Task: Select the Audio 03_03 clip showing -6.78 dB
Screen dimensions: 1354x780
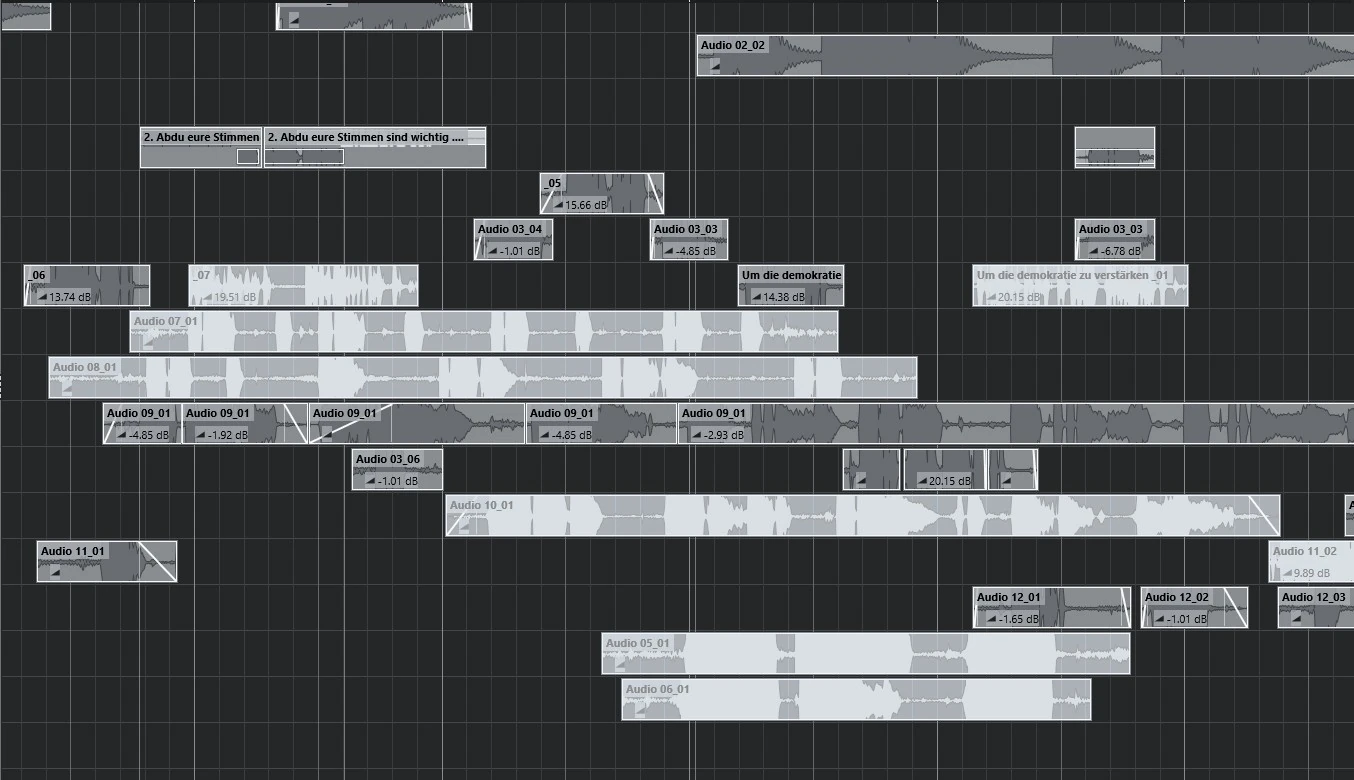Action: coord(1115,240)
